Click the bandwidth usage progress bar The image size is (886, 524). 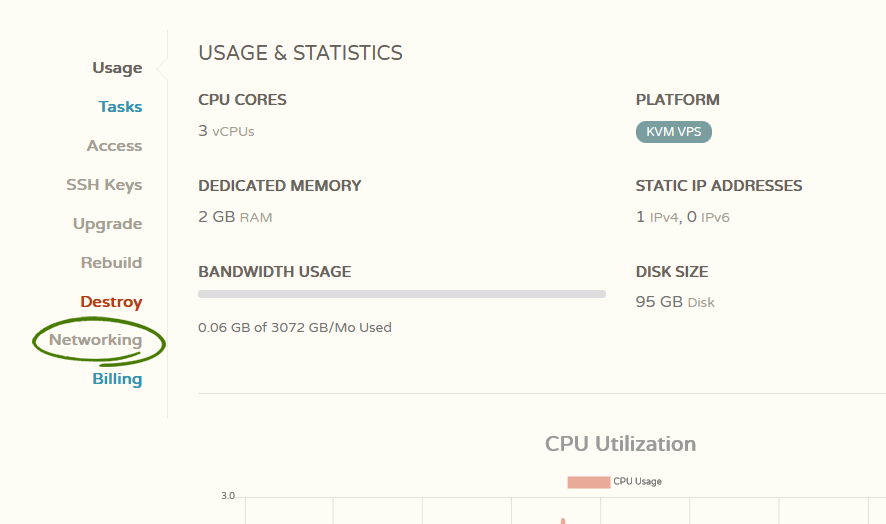point(402,294)
